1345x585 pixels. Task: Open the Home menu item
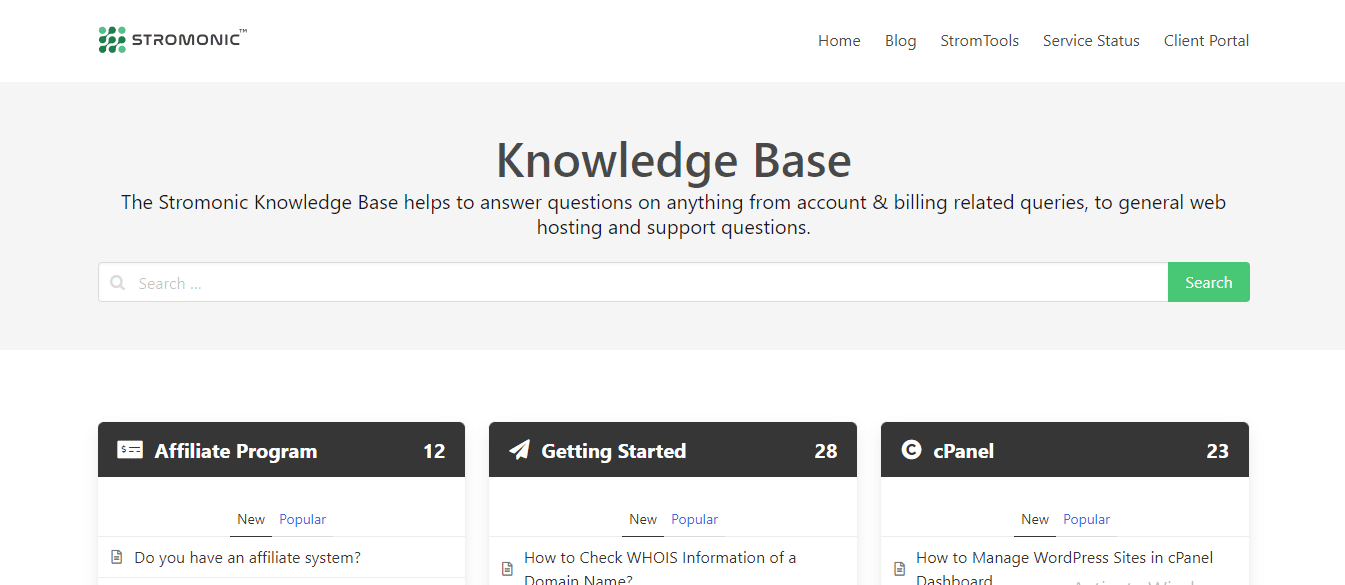pyautogui.click(x=839, y=41)
